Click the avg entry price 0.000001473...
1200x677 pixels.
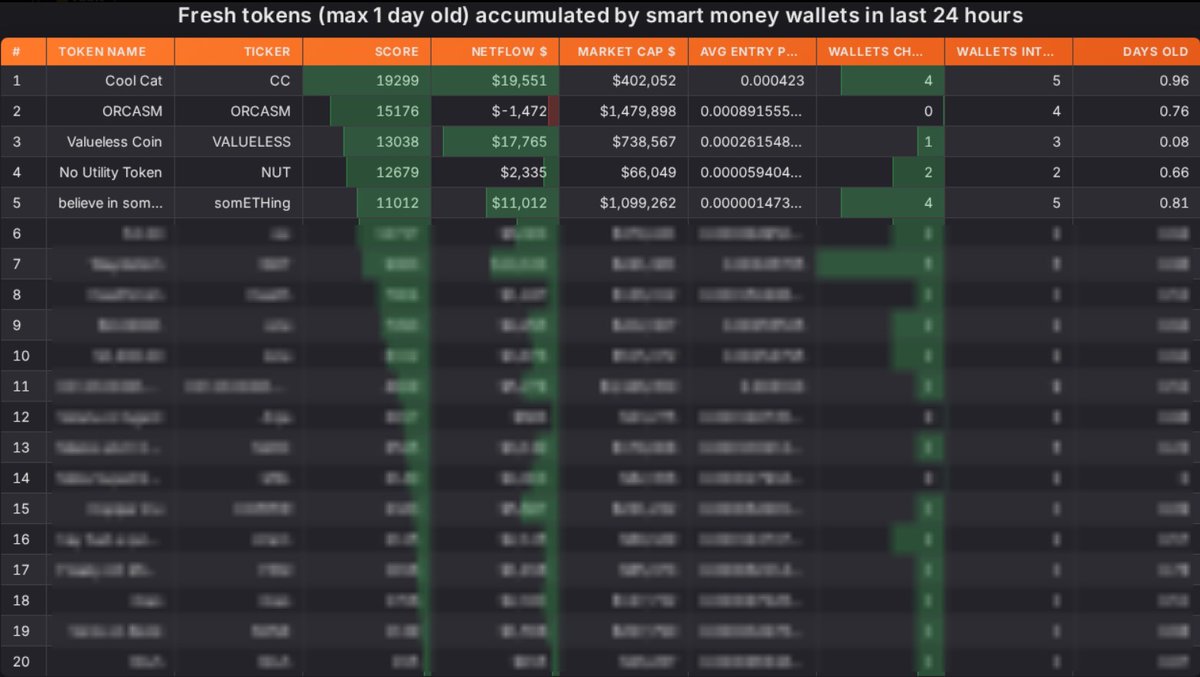[x=751, y=203]
